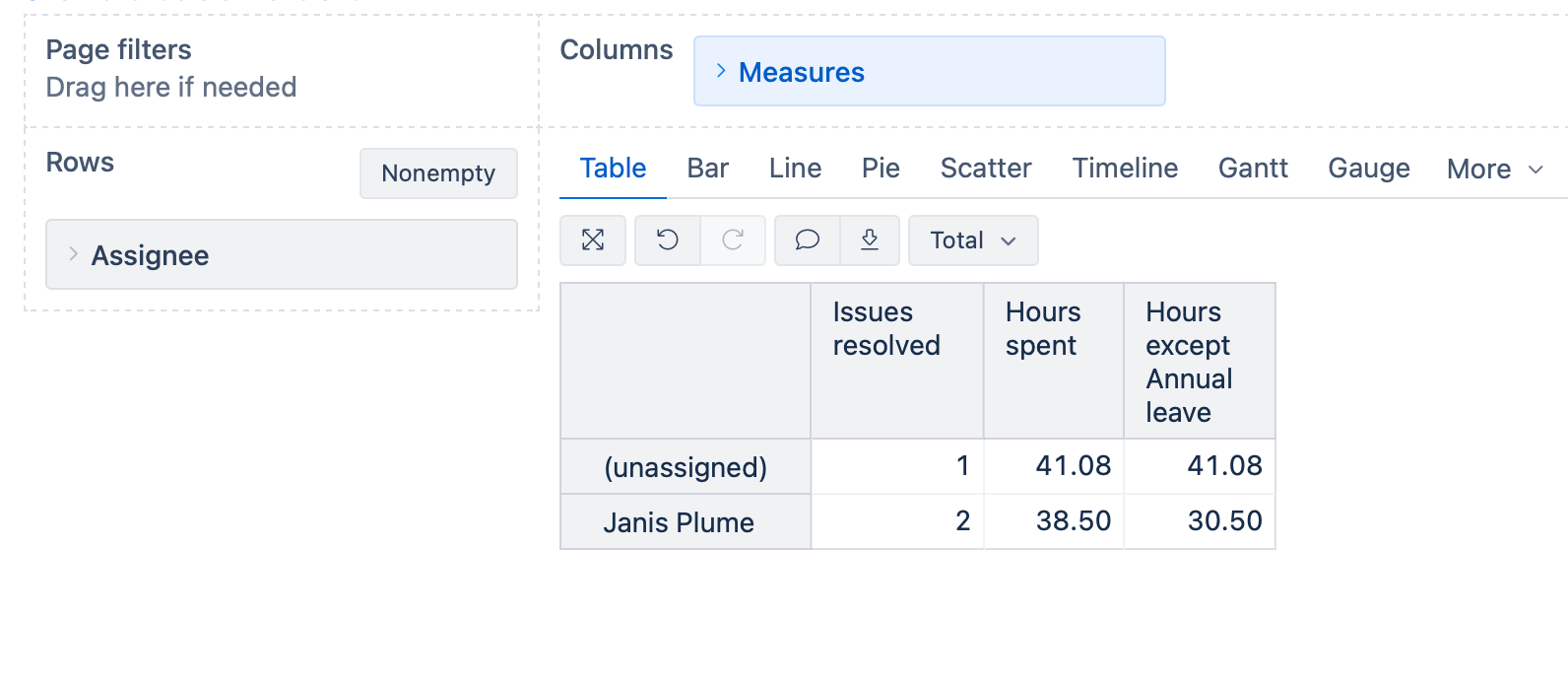Switch to the Line chart tab

tap(795, 169)
